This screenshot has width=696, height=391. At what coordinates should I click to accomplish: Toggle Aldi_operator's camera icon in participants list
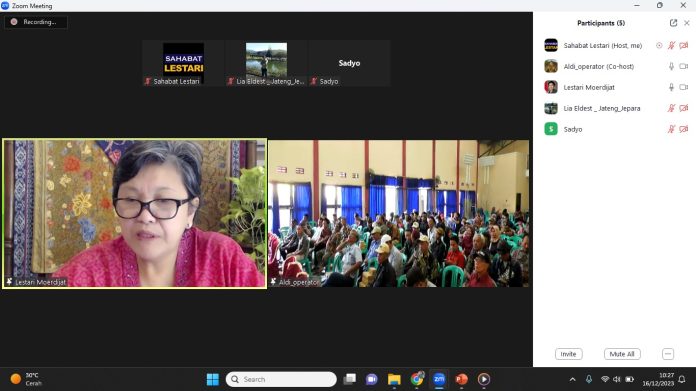(684, 66)
